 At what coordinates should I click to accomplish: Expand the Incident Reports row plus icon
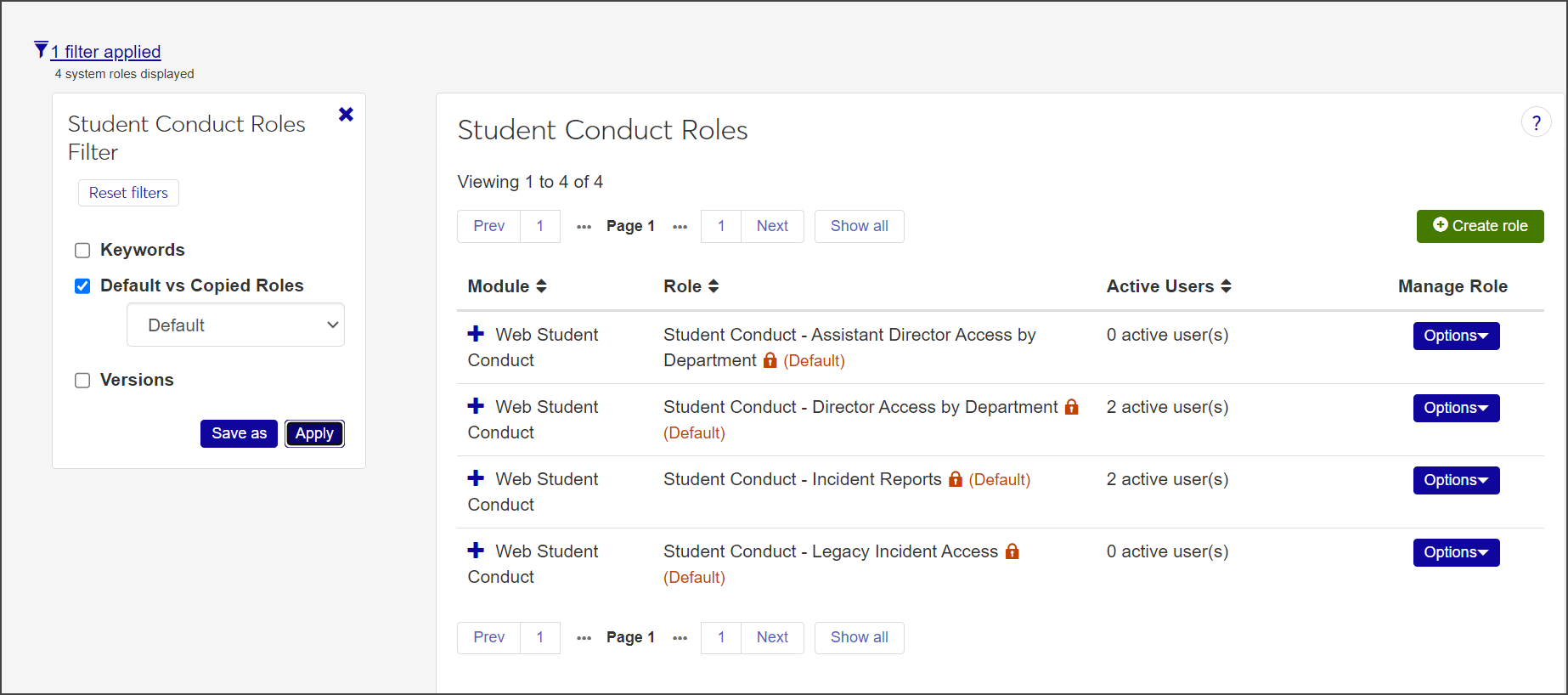point(476,478)
